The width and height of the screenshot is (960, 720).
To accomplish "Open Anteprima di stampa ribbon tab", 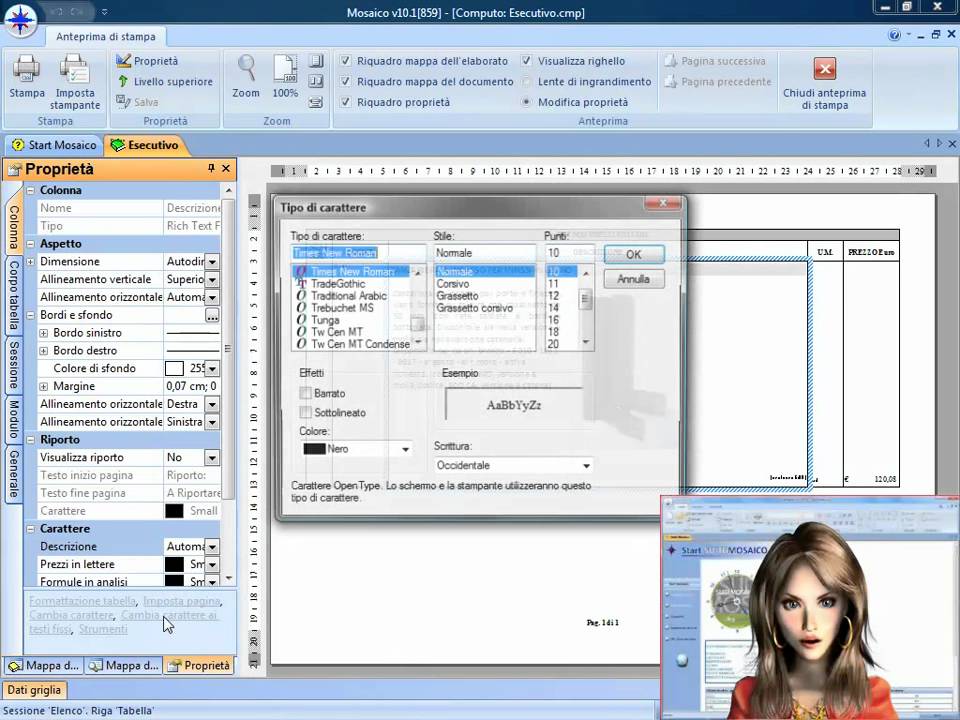I will pos(106,37).
